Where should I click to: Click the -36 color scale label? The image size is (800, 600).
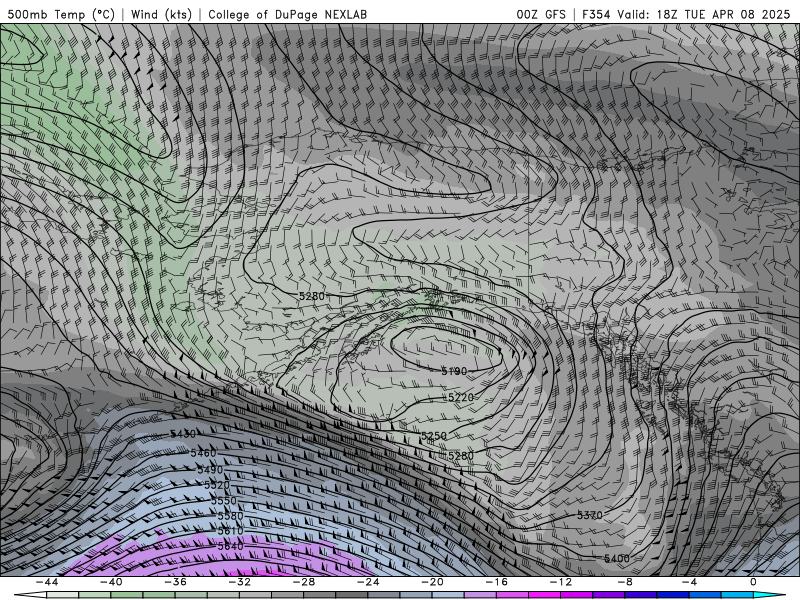tap(176, 582)
